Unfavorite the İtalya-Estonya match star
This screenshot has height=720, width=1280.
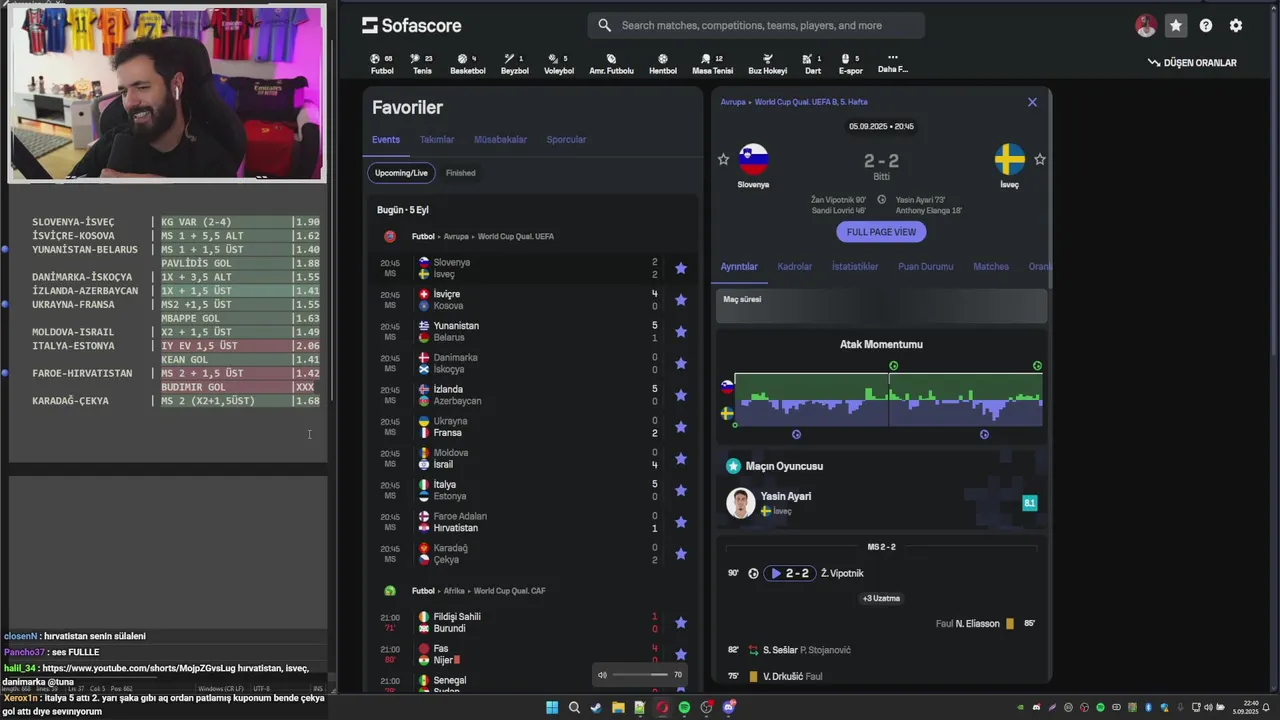pyautogui.click(x=681, y=490)
